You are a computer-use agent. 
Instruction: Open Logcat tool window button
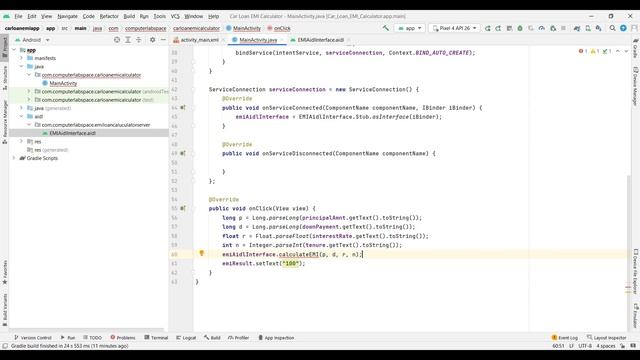186,338
